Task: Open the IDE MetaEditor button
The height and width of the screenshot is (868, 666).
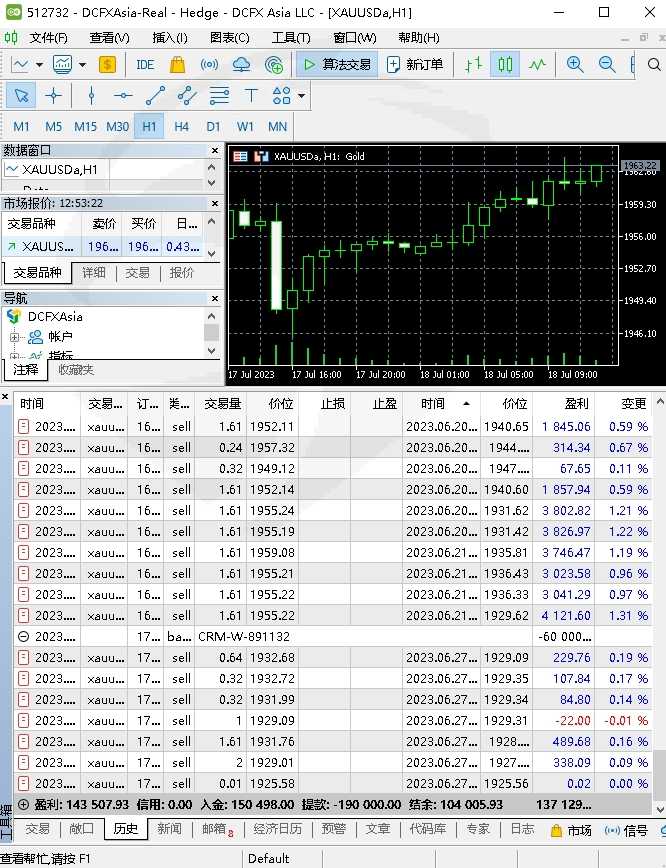Action: pyautogui.click(x=145, y=65)
